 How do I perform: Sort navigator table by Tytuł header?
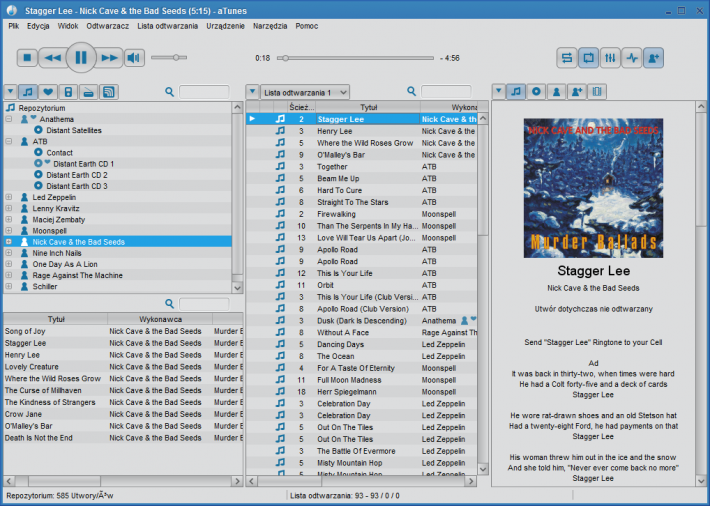coord(56,319)
